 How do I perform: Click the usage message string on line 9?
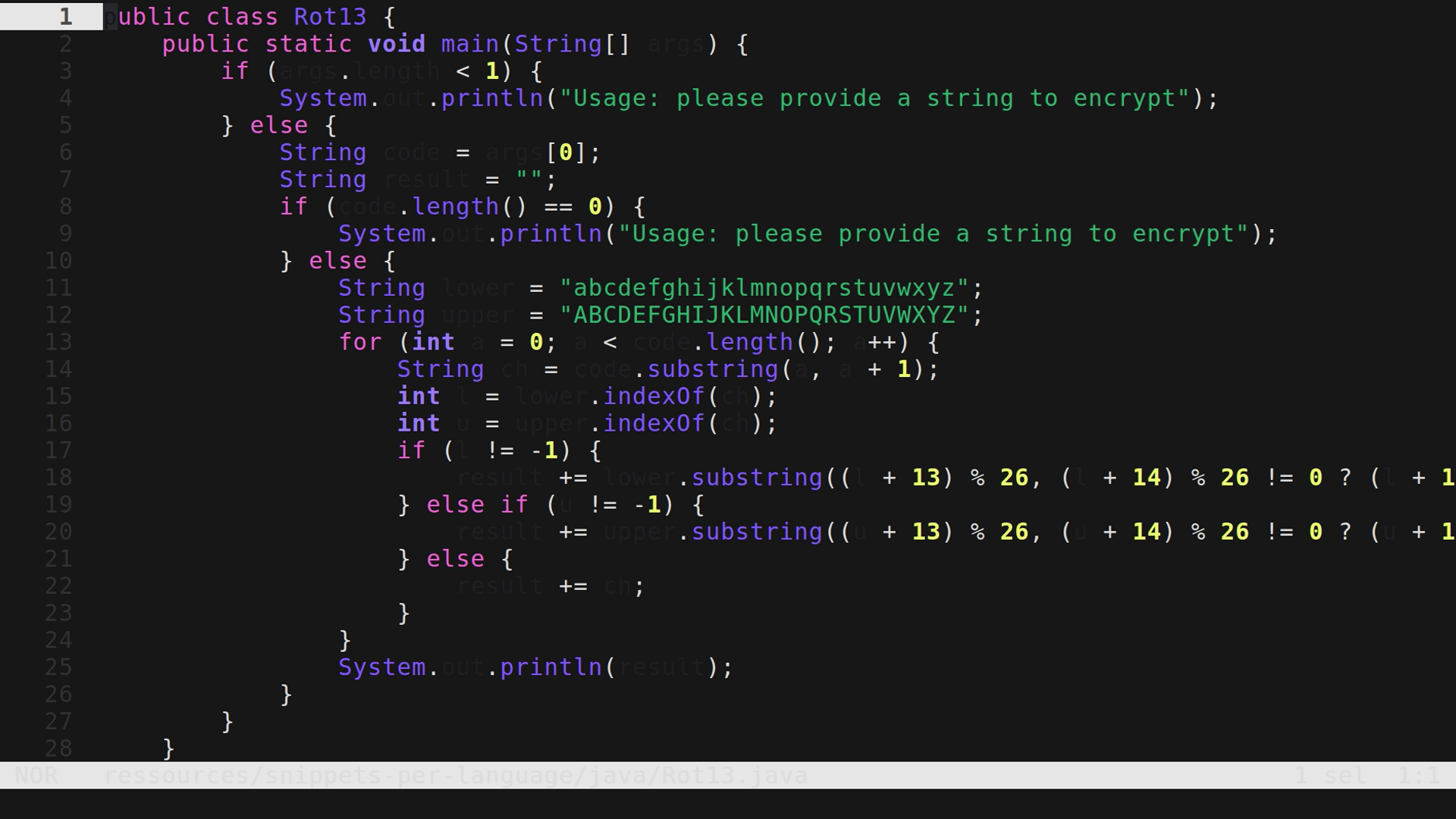point(934,234)
